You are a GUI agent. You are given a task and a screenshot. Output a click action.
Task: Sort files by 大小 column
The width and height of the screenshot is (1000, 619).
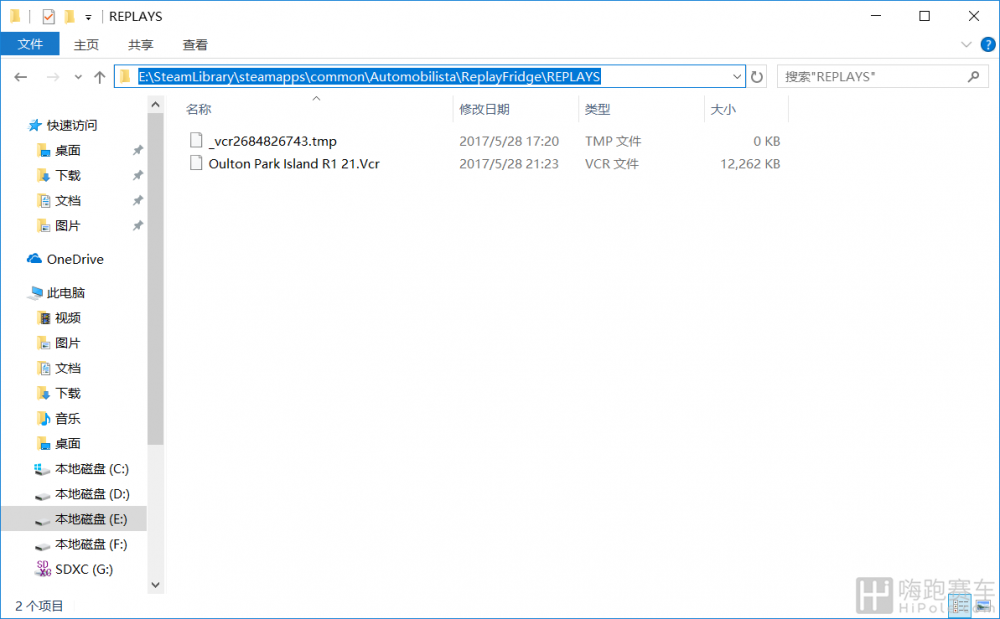tap(723, 110)
